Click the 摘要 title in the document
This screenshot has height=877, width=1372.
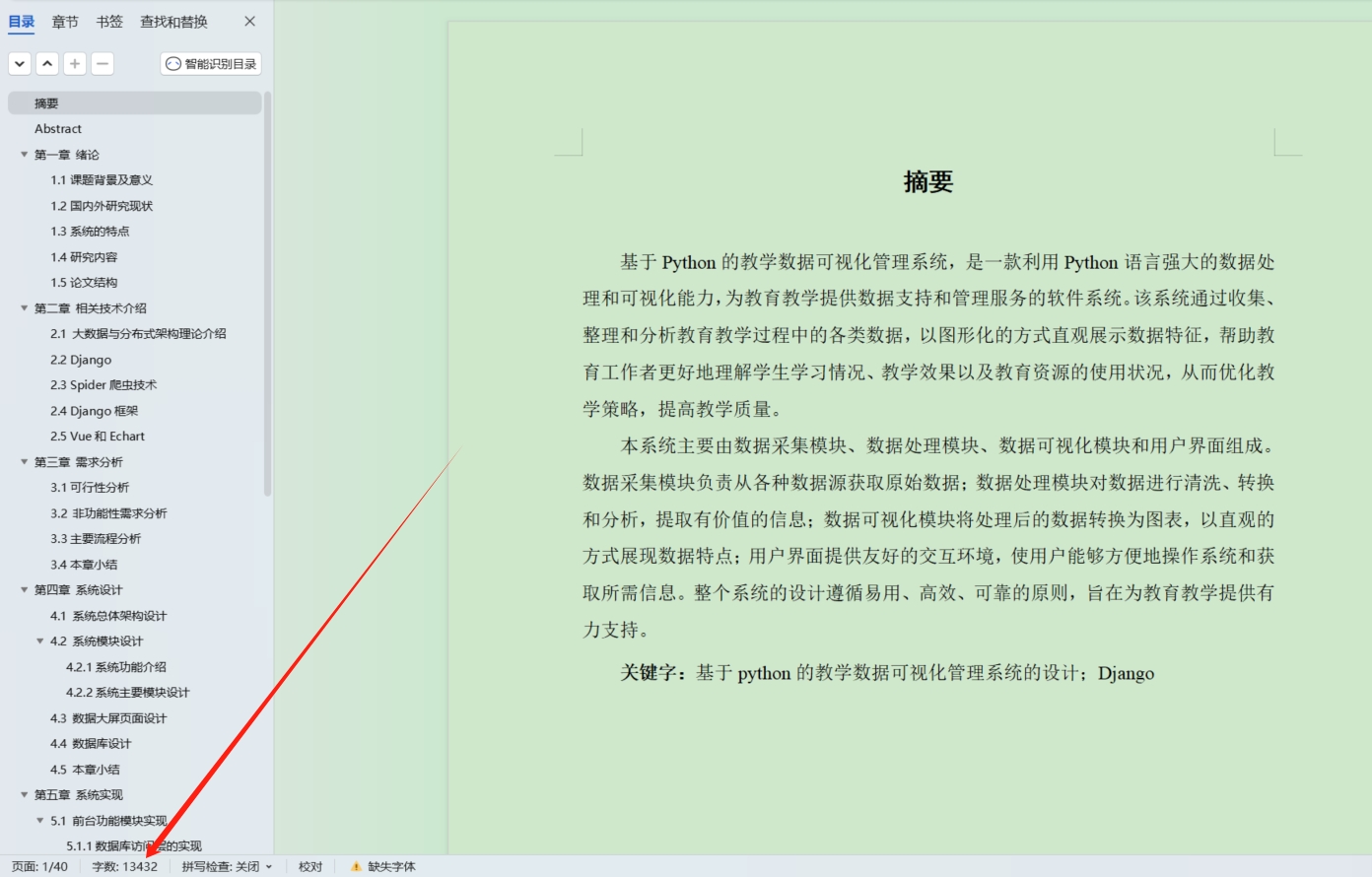coord(928,182)
